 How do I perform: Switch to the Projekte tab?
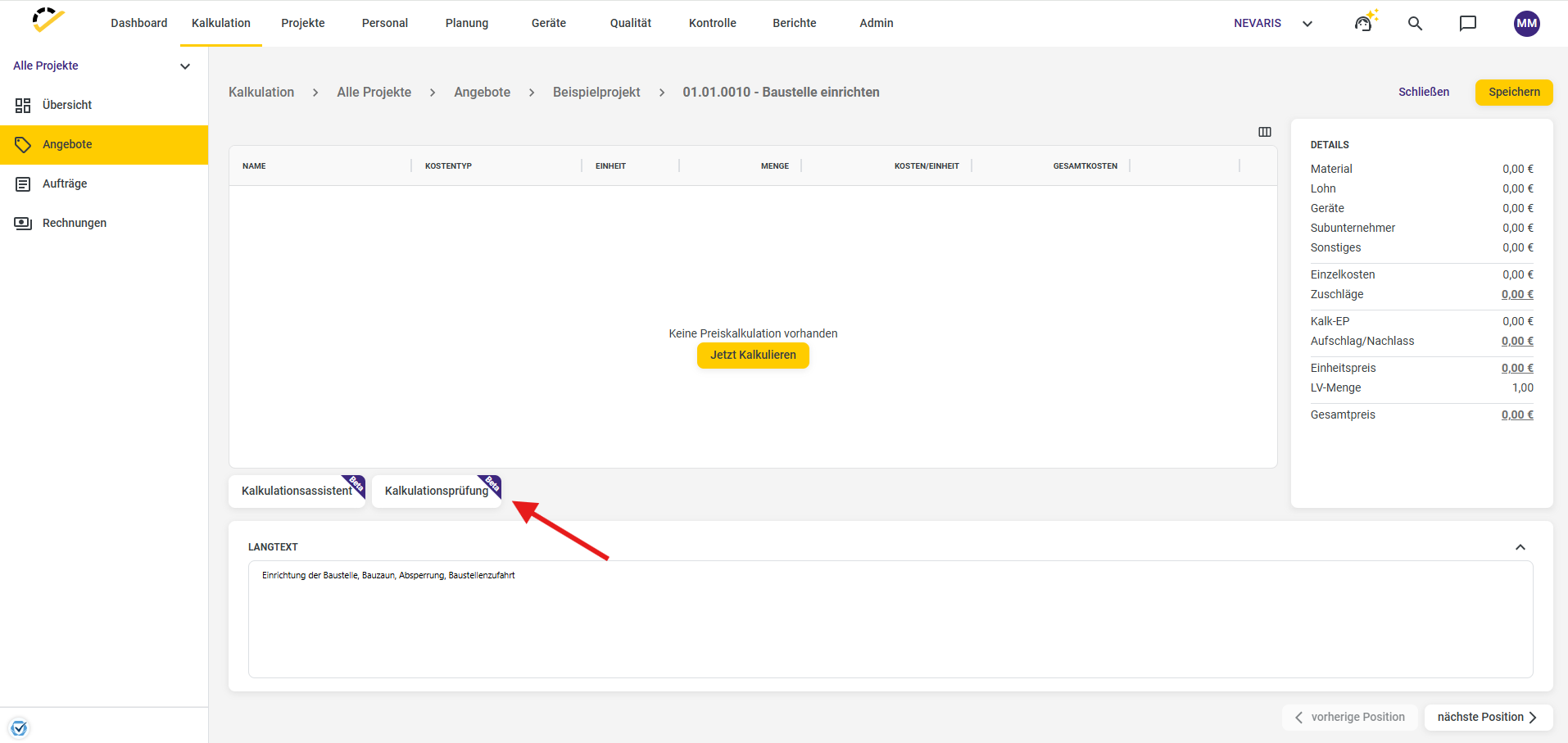pos(303,23)
